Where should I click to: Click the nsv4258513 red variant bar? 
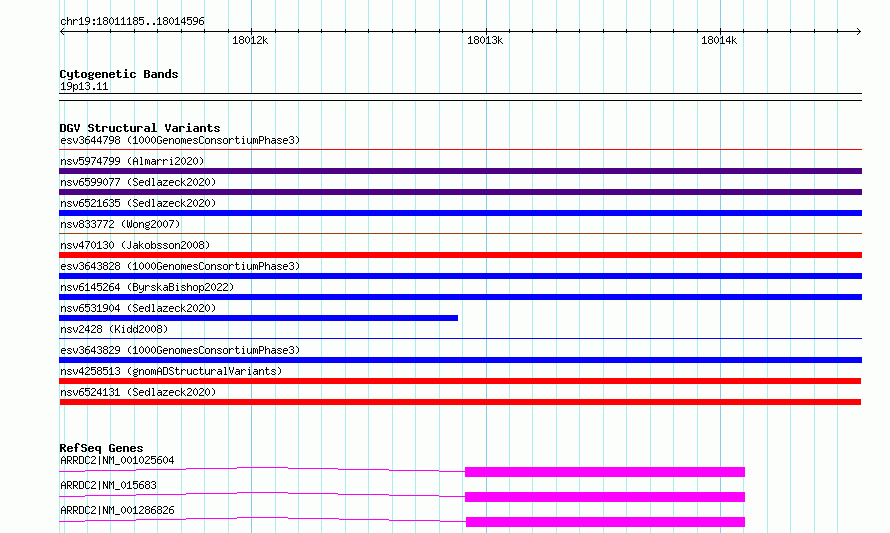(x=460, y=381)
